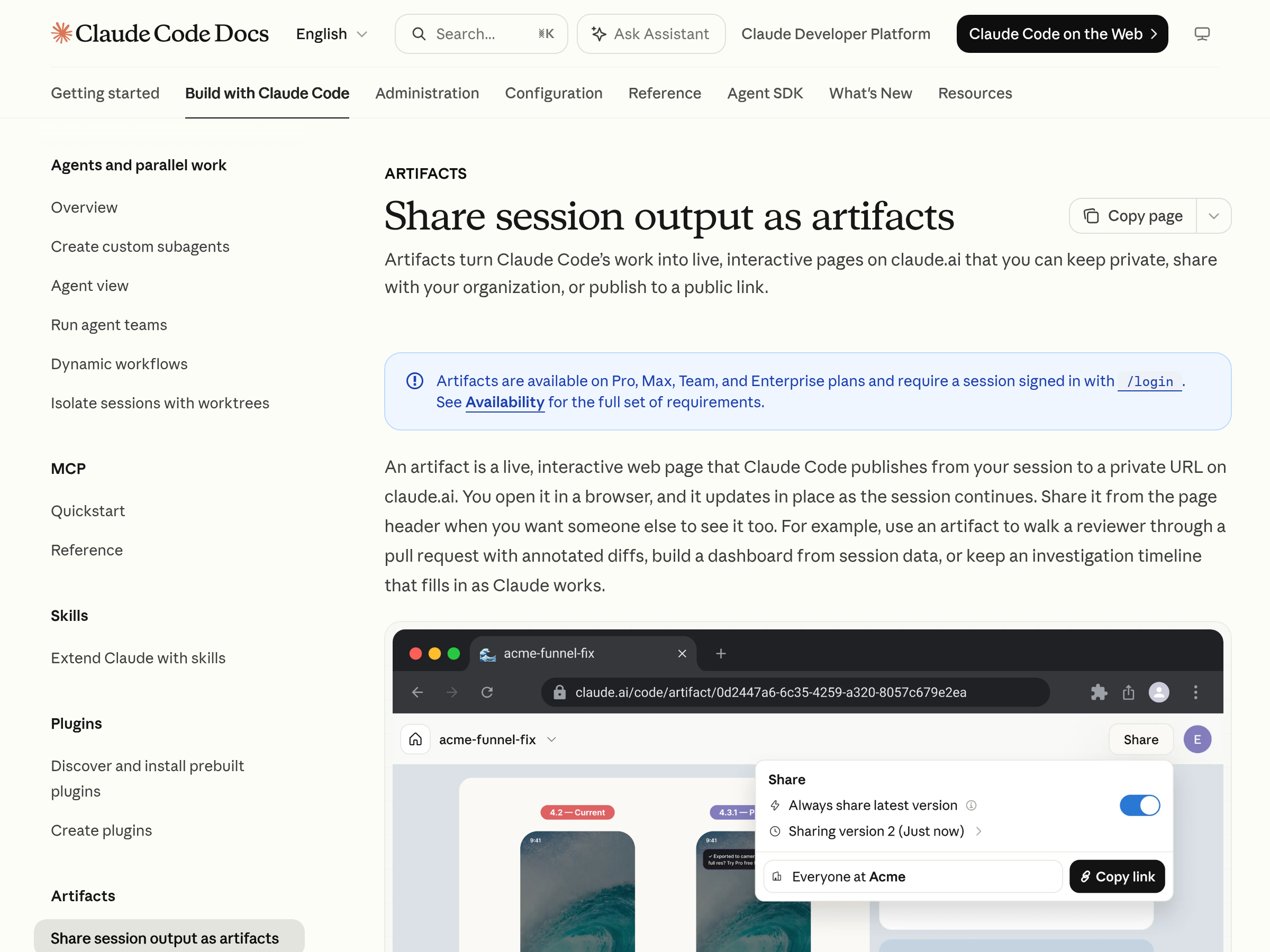Image resolution: width=1270 pixels, height=952 pixels.
Task: Click the wave favicon on acme-funnel-fix tab
Action: (x=487, y=654)
